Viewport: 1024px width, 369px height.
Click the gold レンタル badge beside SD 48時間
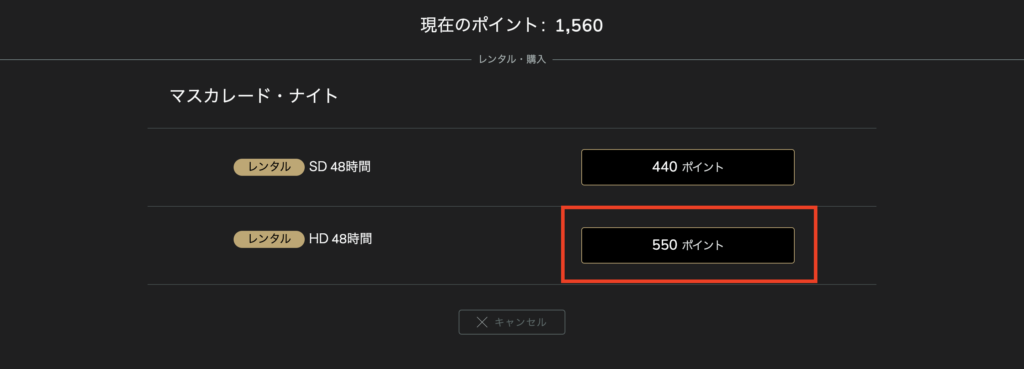[269, 167]
